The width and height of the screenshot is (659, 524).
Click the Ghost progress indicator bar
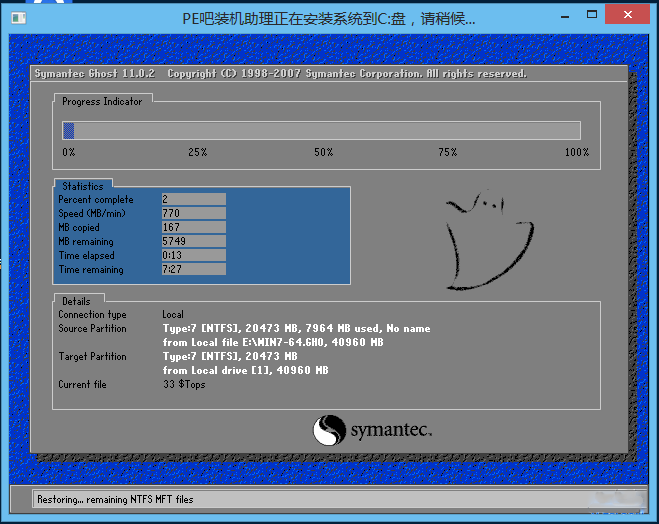click(x=322, y=131)
